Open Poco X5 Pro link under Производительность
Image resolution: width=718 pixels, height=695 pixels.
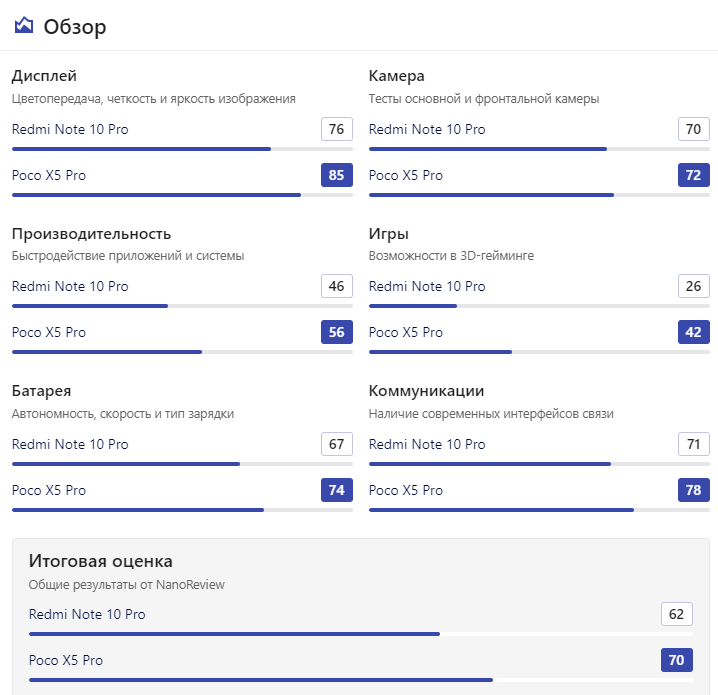click(49, 332)
